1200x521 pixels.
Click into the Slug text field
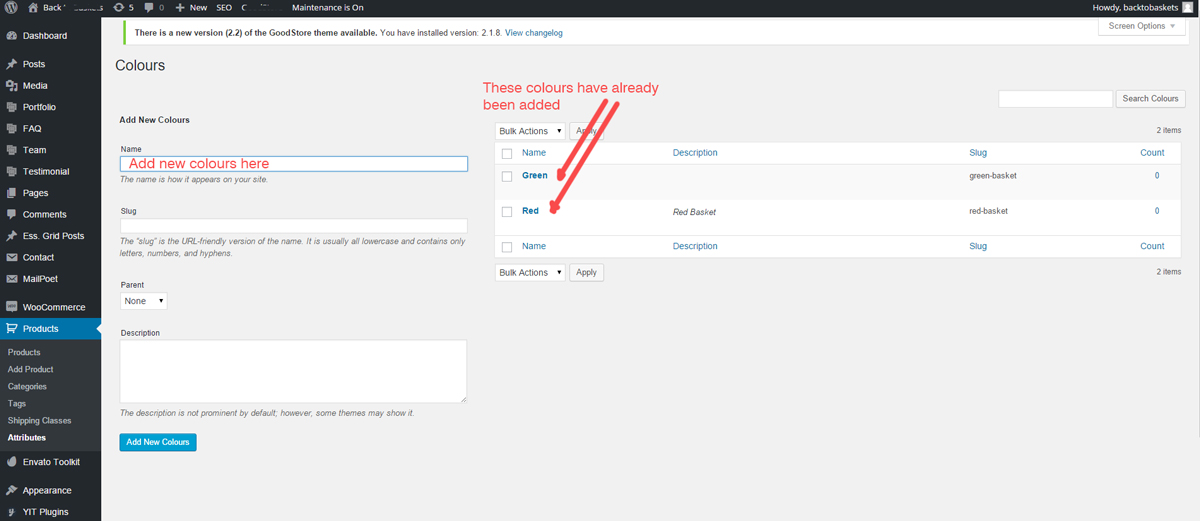click(x=293, y=226)
